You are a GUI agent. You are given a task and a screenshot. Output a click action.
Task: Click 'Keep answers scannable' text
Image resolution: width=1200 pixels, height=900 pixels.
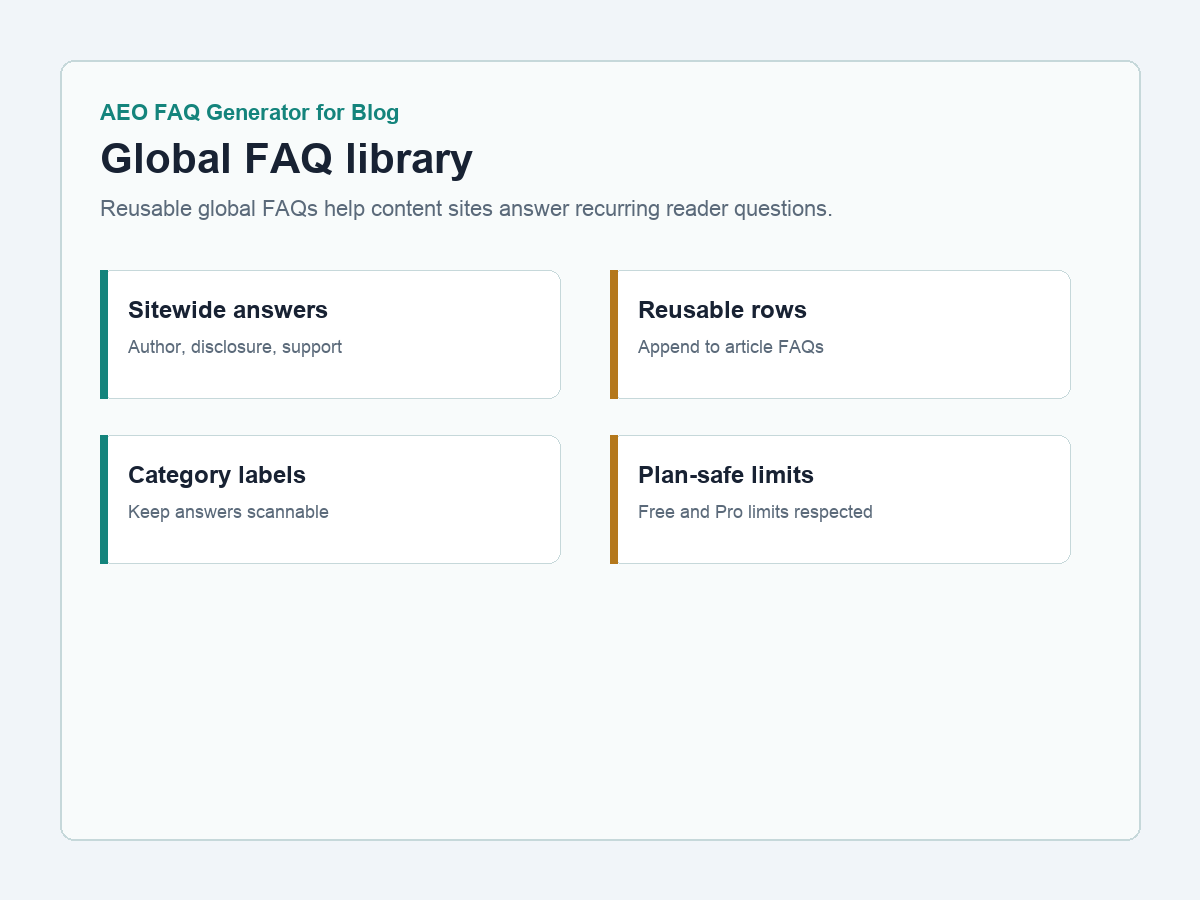pos(228,512)
